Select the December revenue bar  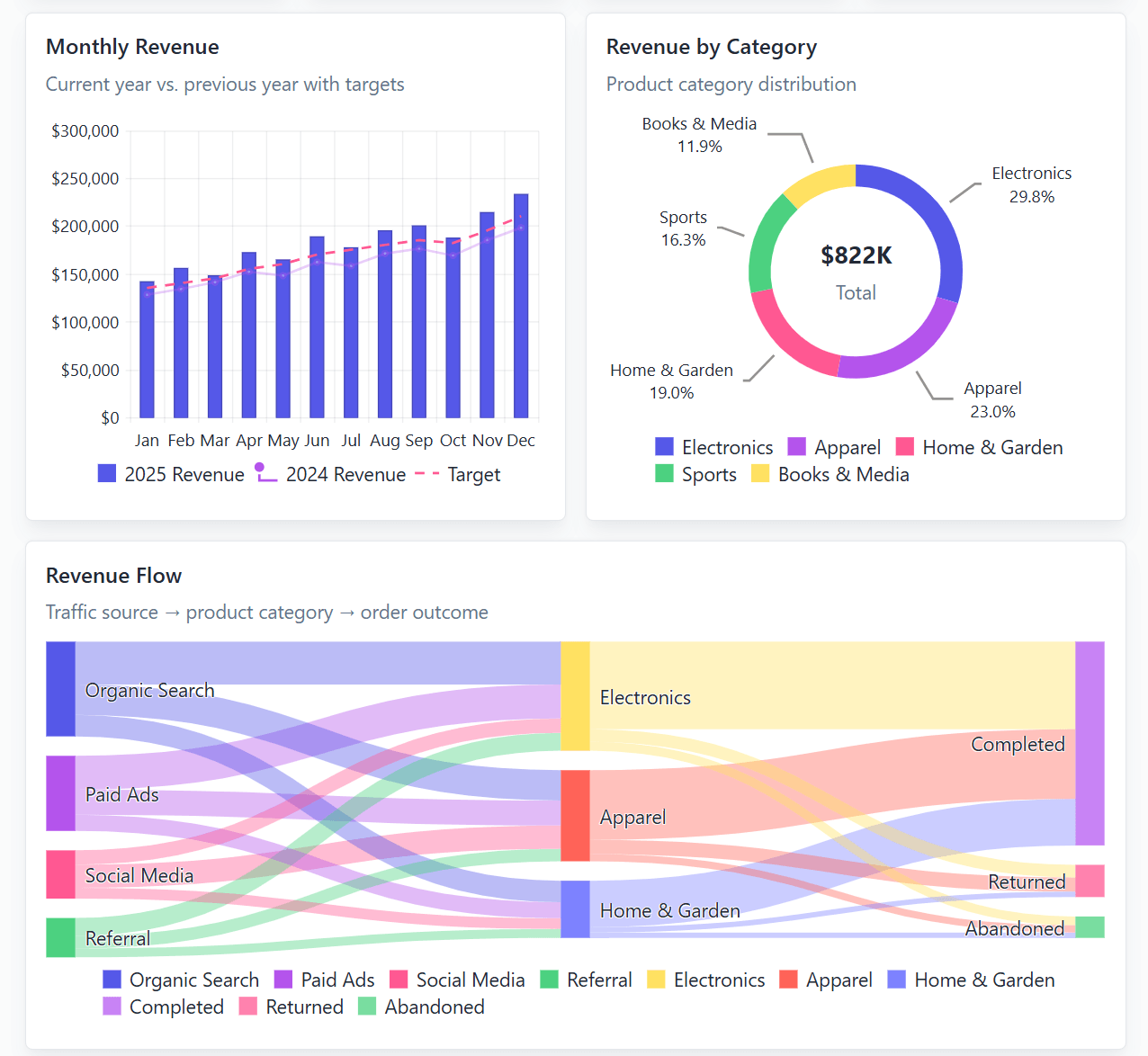coord(521,306)
